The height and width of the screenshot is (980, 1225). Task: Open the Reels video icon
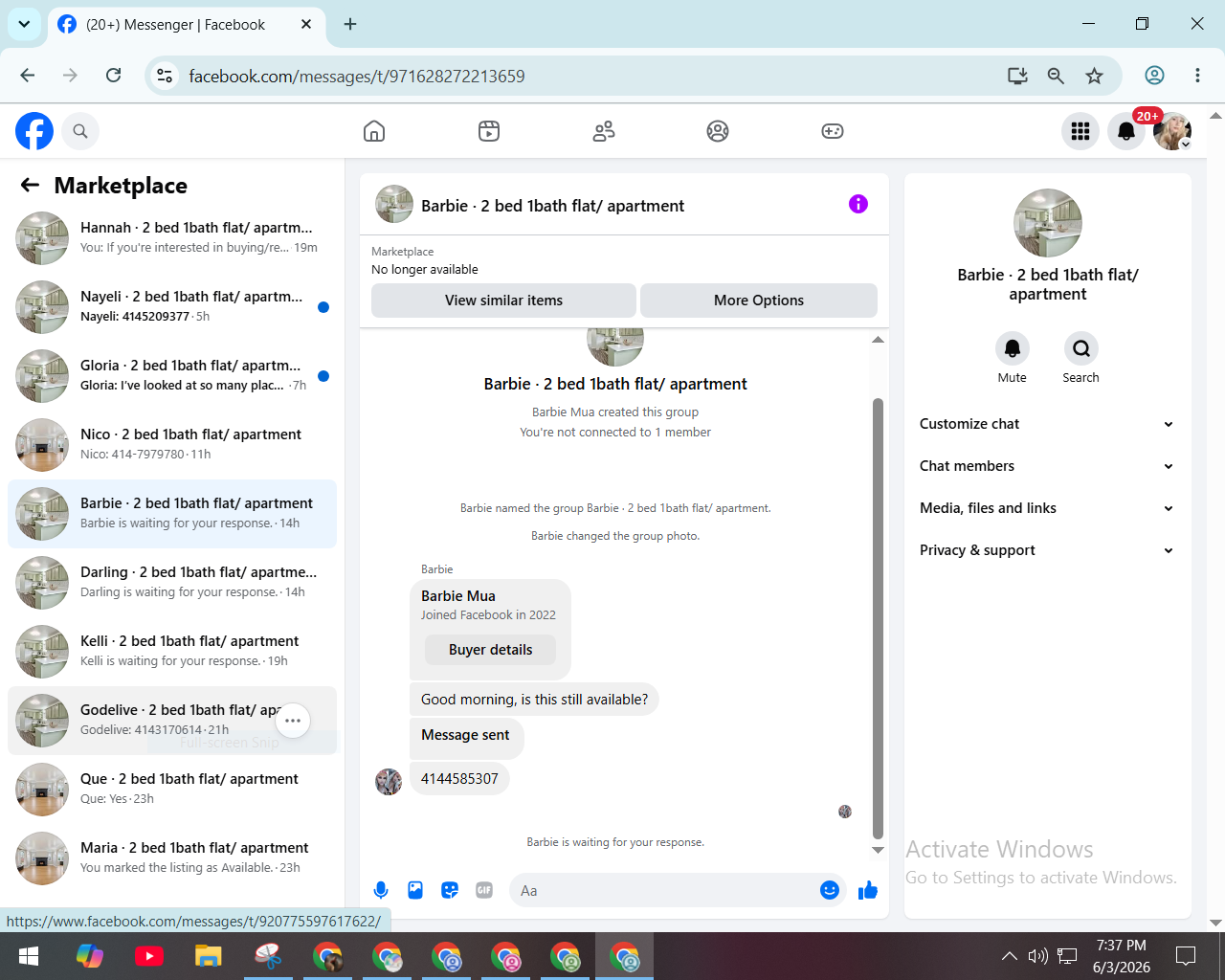(489, 131)
